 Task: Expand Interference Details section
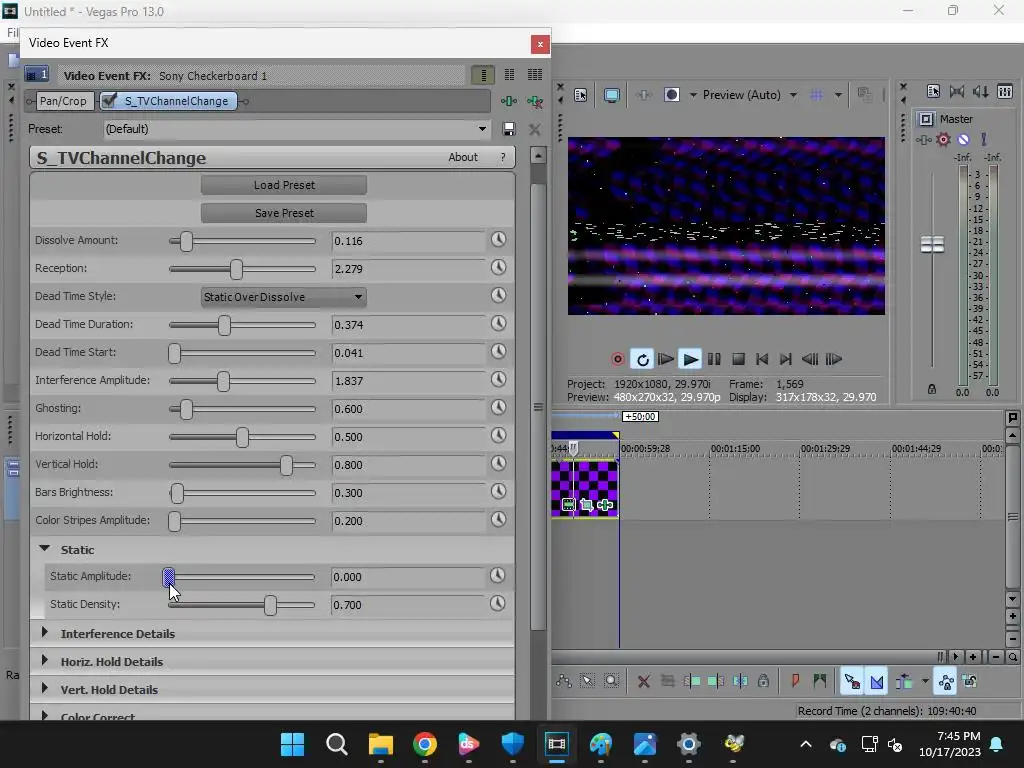click(44, 633)
